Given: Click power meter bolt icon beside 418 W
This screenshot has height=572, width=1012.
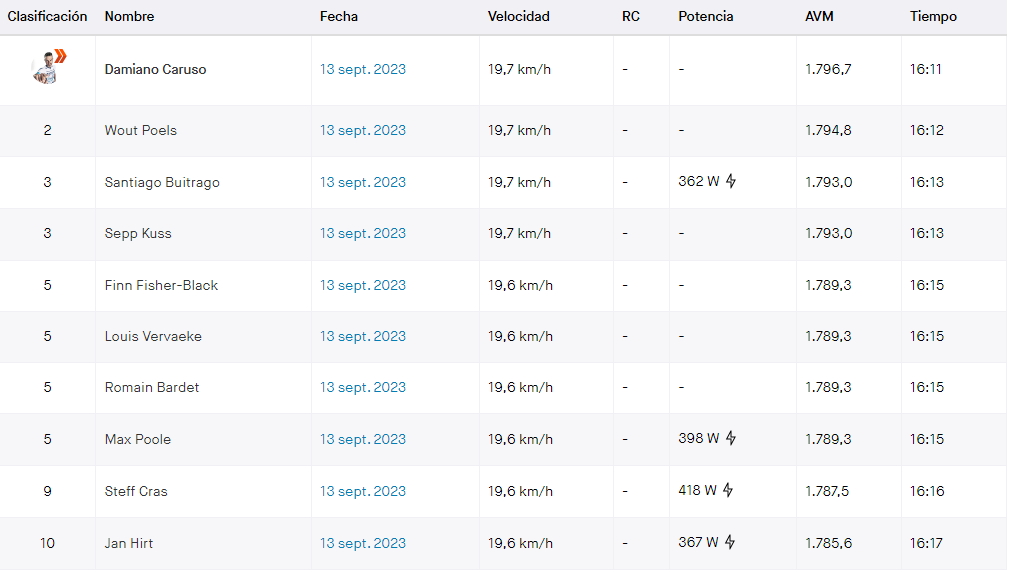Looking at the screenshot, I should 728,491.
